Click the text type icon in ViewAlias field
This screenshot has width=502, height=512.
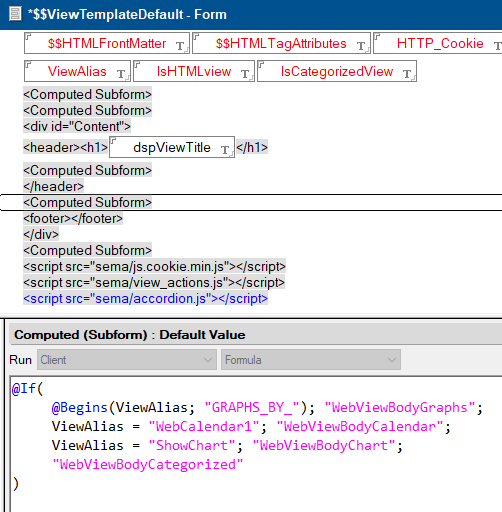121,74
